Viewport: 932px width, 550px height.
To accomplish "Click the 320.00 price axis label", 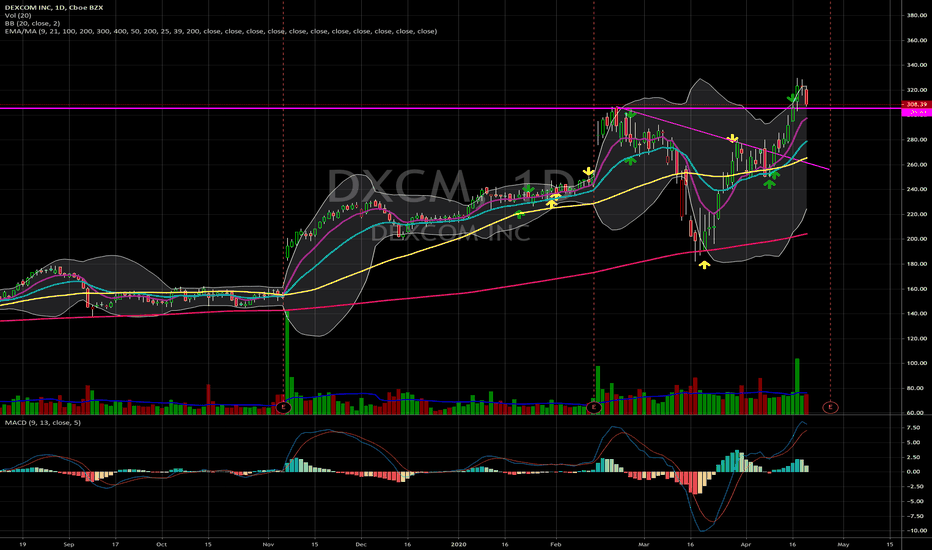I will pos(917,90).
